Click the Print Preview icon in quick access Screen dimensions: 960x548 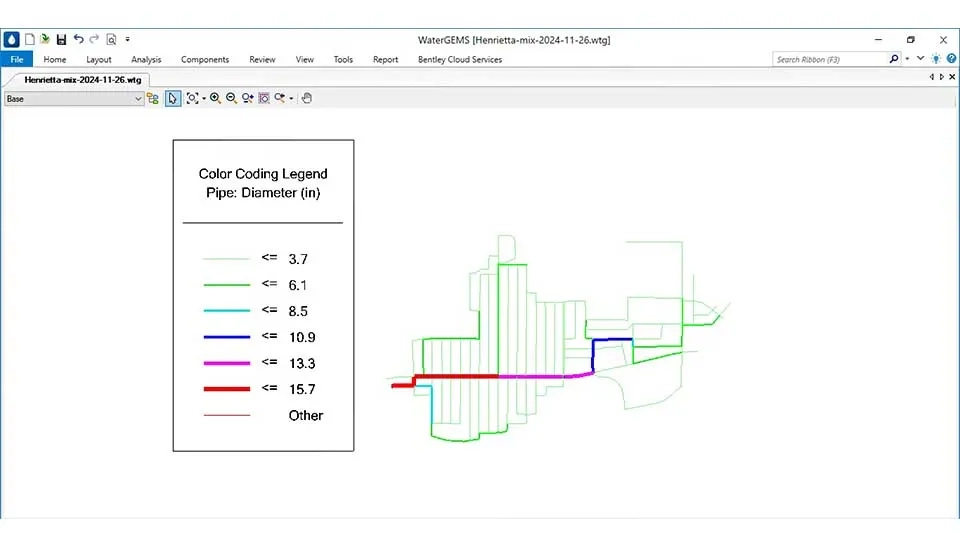pos(111,40)
